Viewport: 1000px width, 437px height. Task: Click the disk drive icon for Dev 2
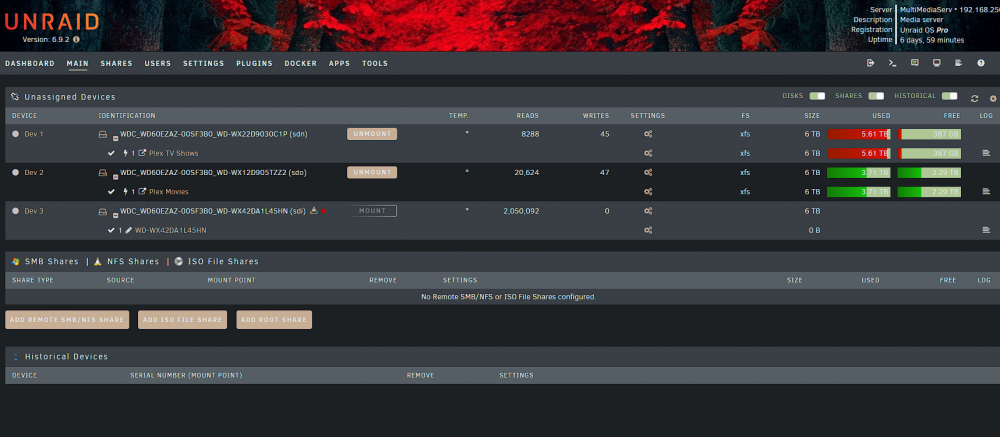[x=102, y=173]
